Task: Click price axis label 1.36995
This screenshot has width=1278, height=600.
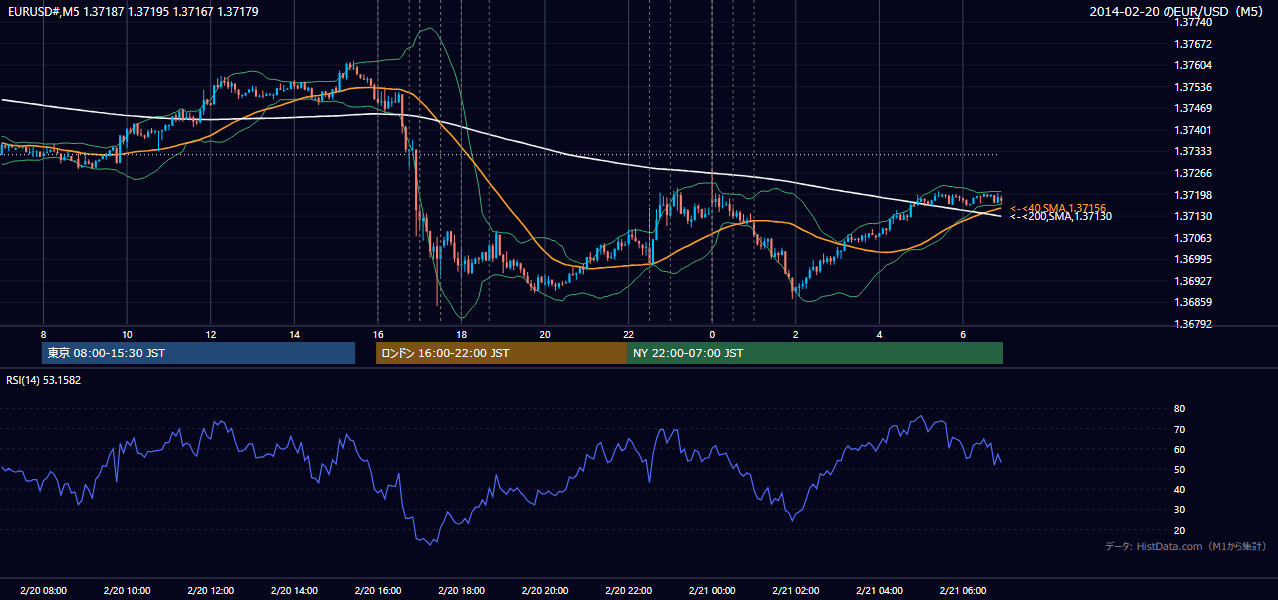Action: point(1193,259)
